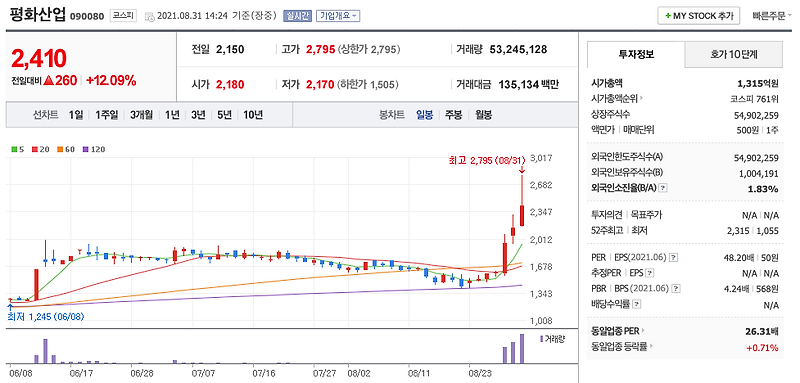Click the 거래량 volume legend marker
Image resolution: width=800 pixels, height=383 pixels.
click(x=552, y=338)
